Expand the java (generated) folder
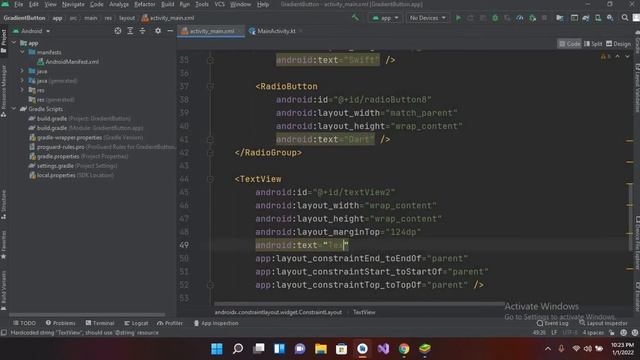The height and width of the screenshot is (360, 640). [22, 80]
